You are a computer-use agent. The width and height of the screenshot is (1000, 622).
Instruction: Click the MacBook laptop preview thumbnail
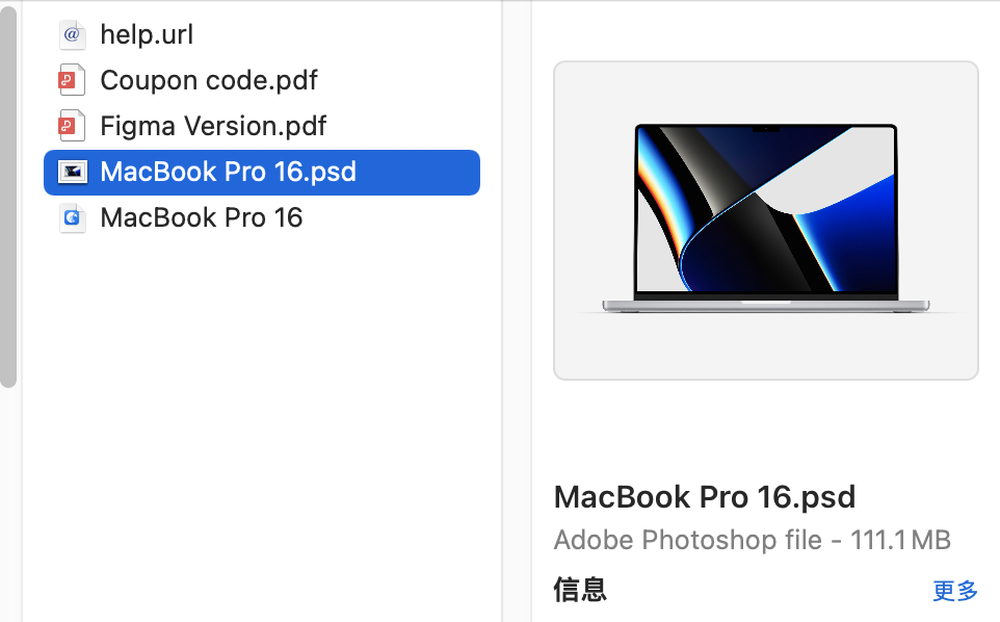[x=766, y=218]
